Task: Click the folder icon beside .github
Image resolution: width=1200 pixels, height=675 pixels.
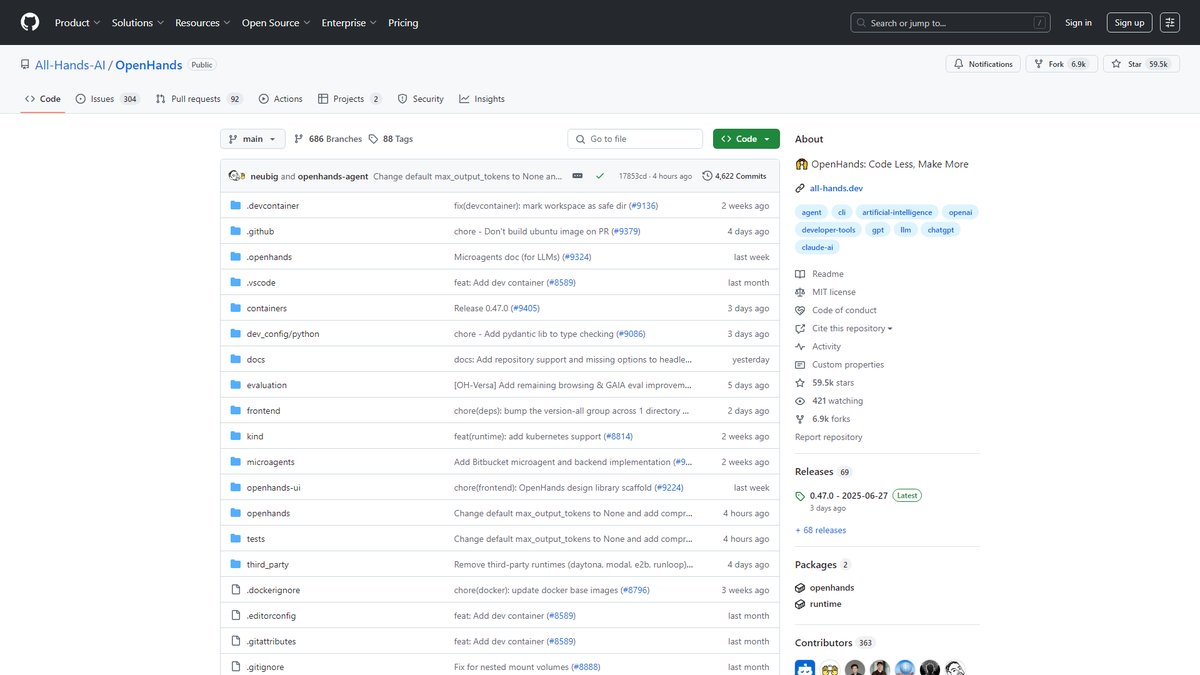Action: [236, 231]
